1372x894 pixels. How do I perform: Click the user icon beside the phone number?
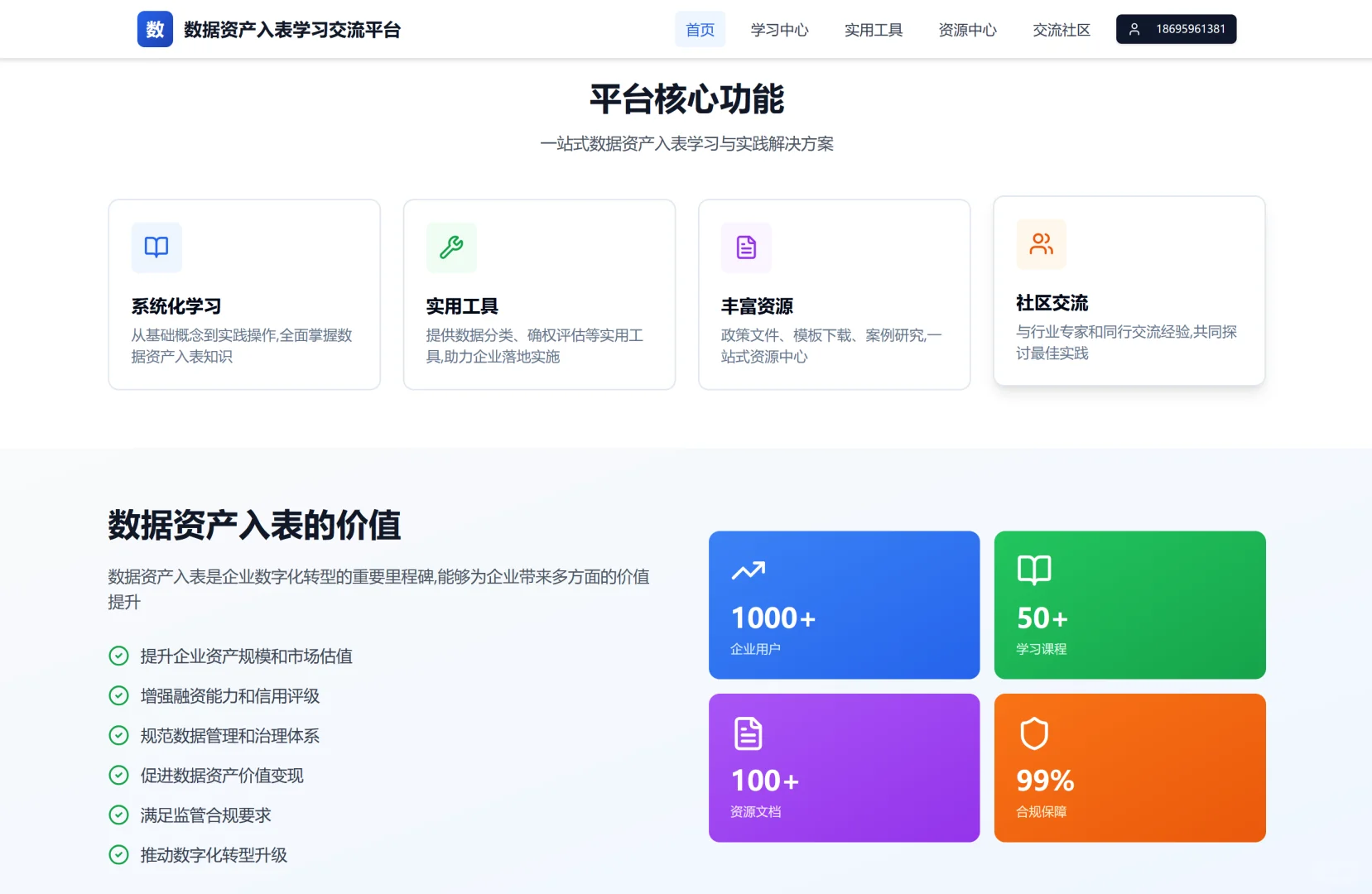[x=1136, y=29]
